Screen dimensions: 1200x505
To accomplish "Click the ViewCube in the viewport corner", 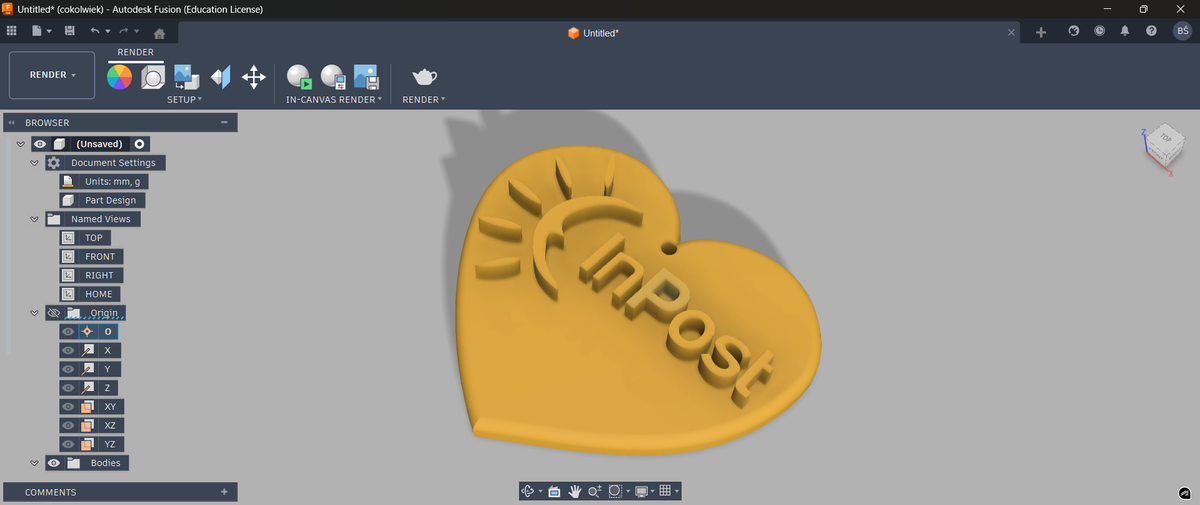I will pyautogui.click(x=1162, y=143).
